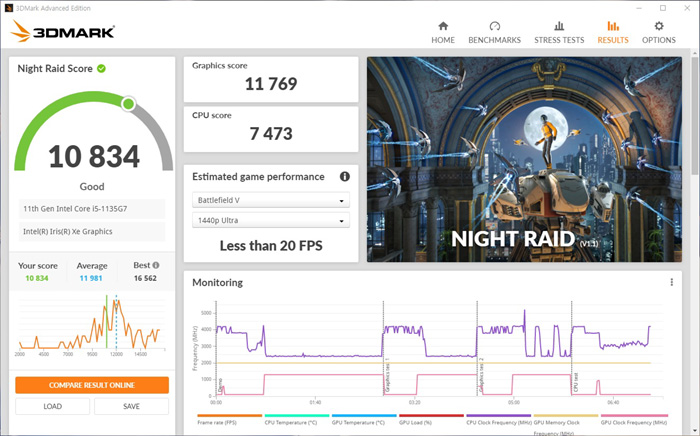Toggle Frame rate (FPS) legend swatch
Viewport: 700px width, 436px height.
click(x=229, y=415)
